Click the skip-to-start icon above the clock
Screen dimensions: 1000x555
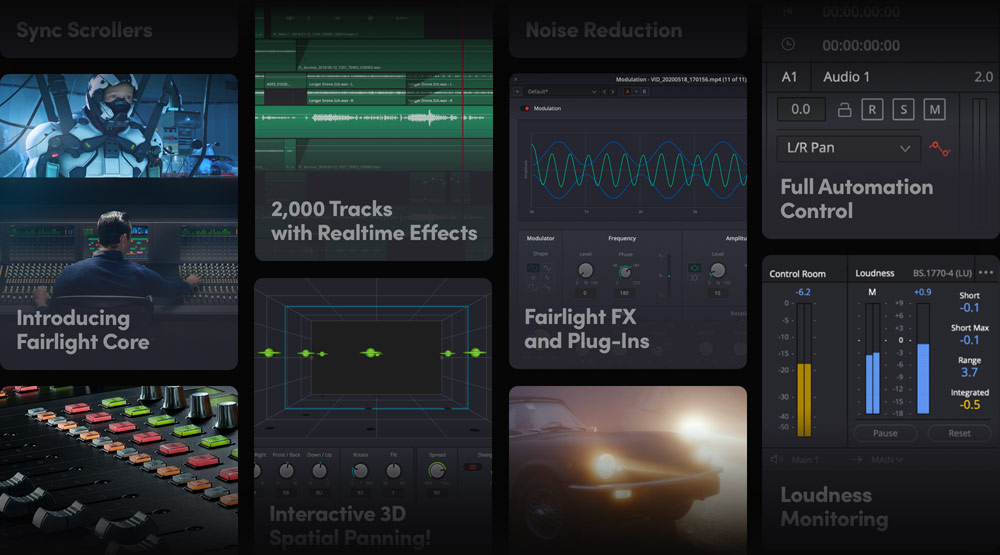(787, 11)
